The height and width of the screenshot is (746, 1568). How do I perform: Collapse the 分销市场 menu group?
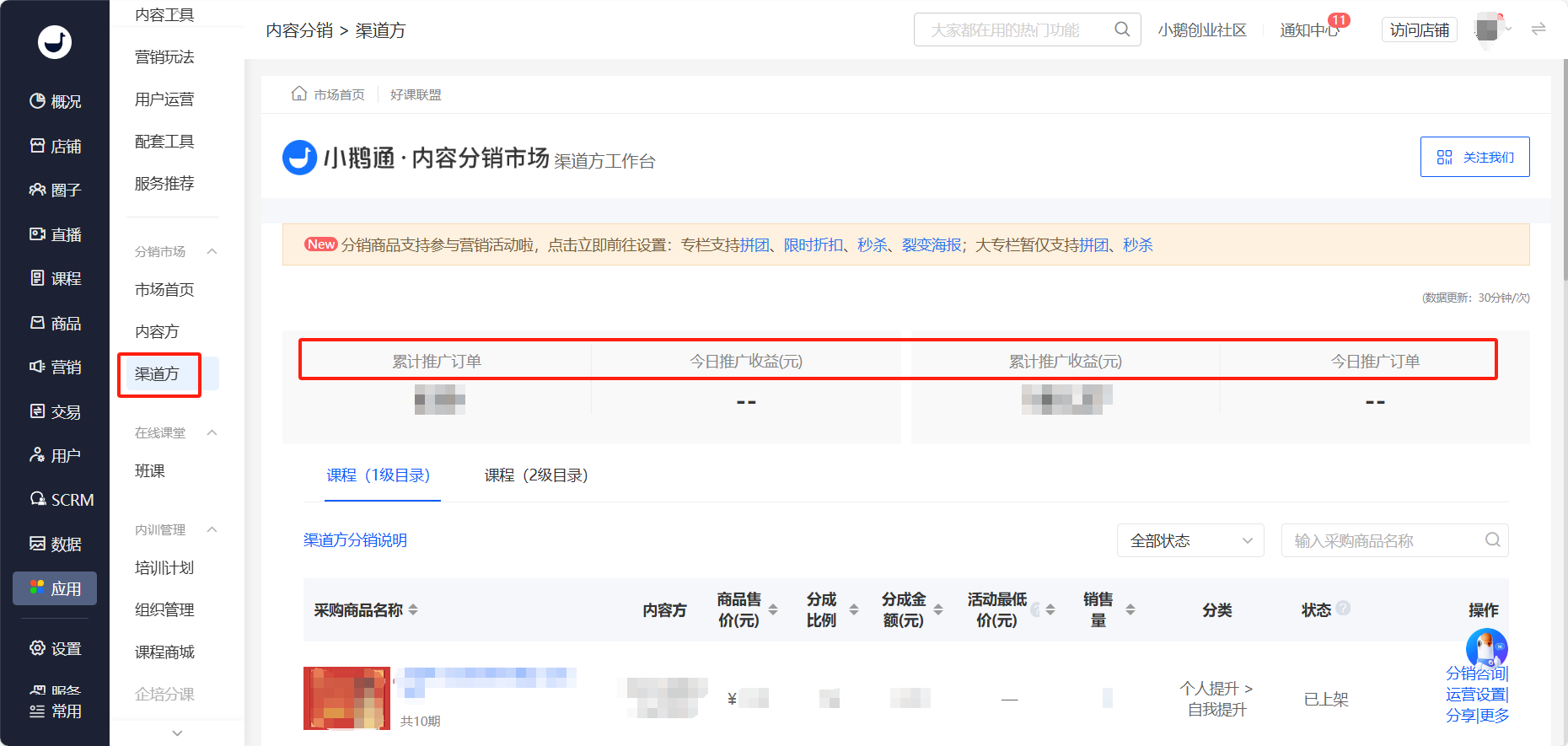pos(212,251)
